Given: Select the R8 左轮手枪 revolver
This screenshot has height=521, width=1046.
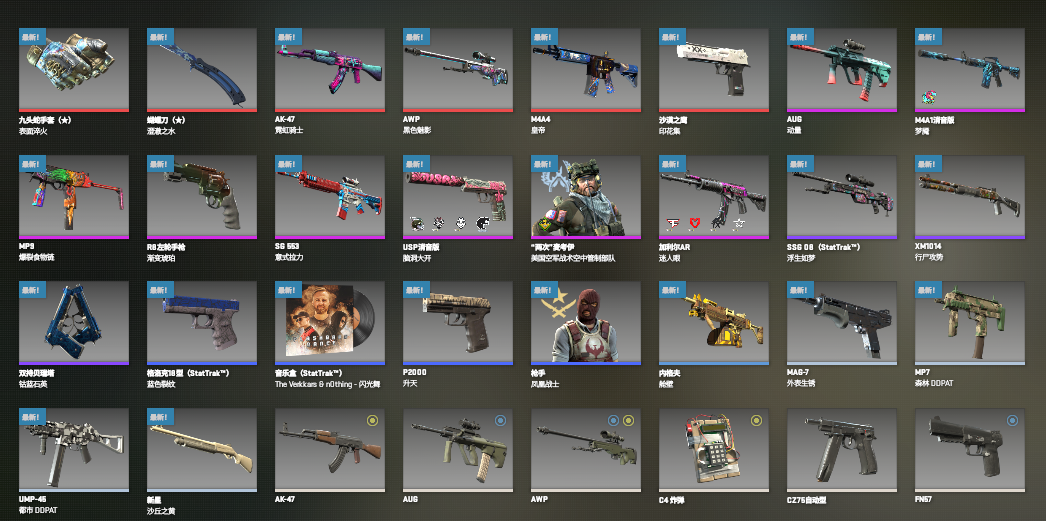Looking at the screenshot, I should pyautogui.click(x=202, y=197).
